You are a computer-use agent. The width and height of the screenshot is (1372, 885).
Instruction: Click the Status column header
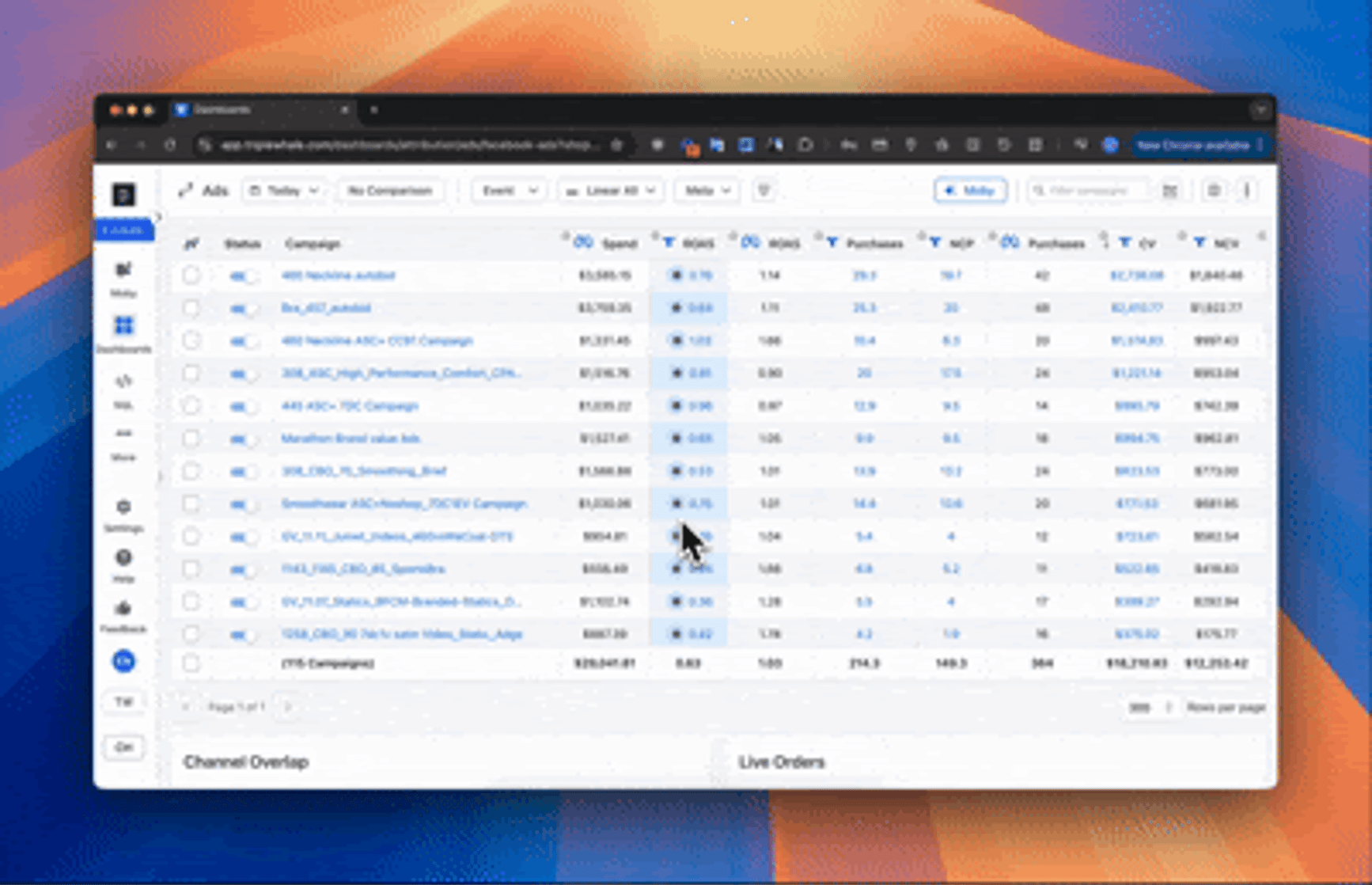pos(242,244)
